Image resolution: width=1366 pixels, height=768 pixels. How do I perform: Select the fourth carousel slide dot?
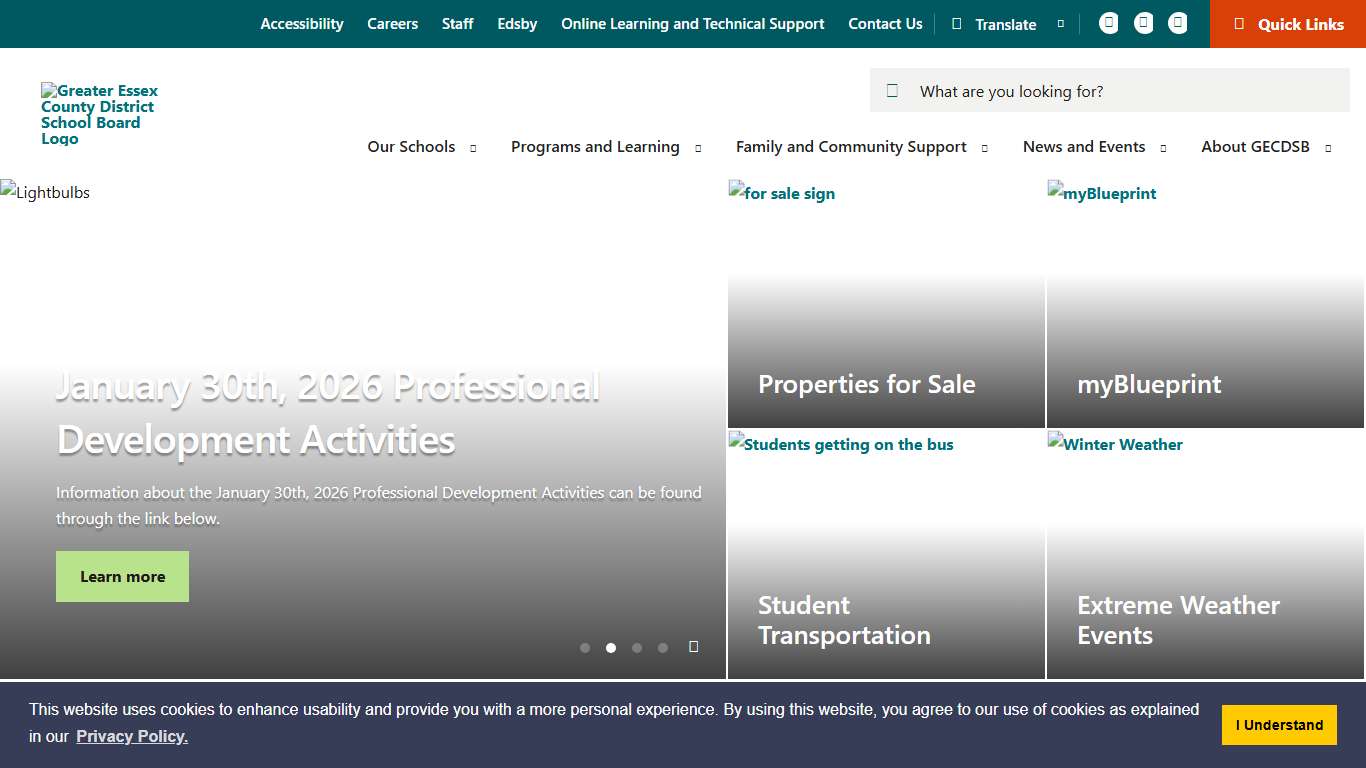[663, 648]
